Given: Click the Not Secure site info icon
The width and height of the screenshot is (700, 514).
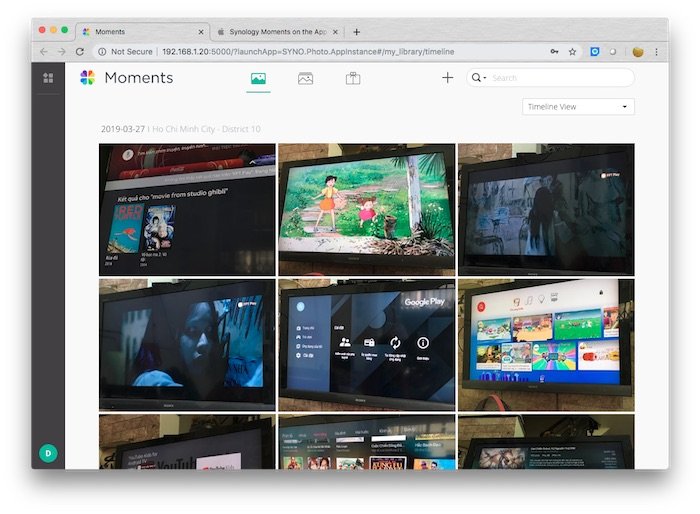Looking at the screenshot, I should coord(102,52).
